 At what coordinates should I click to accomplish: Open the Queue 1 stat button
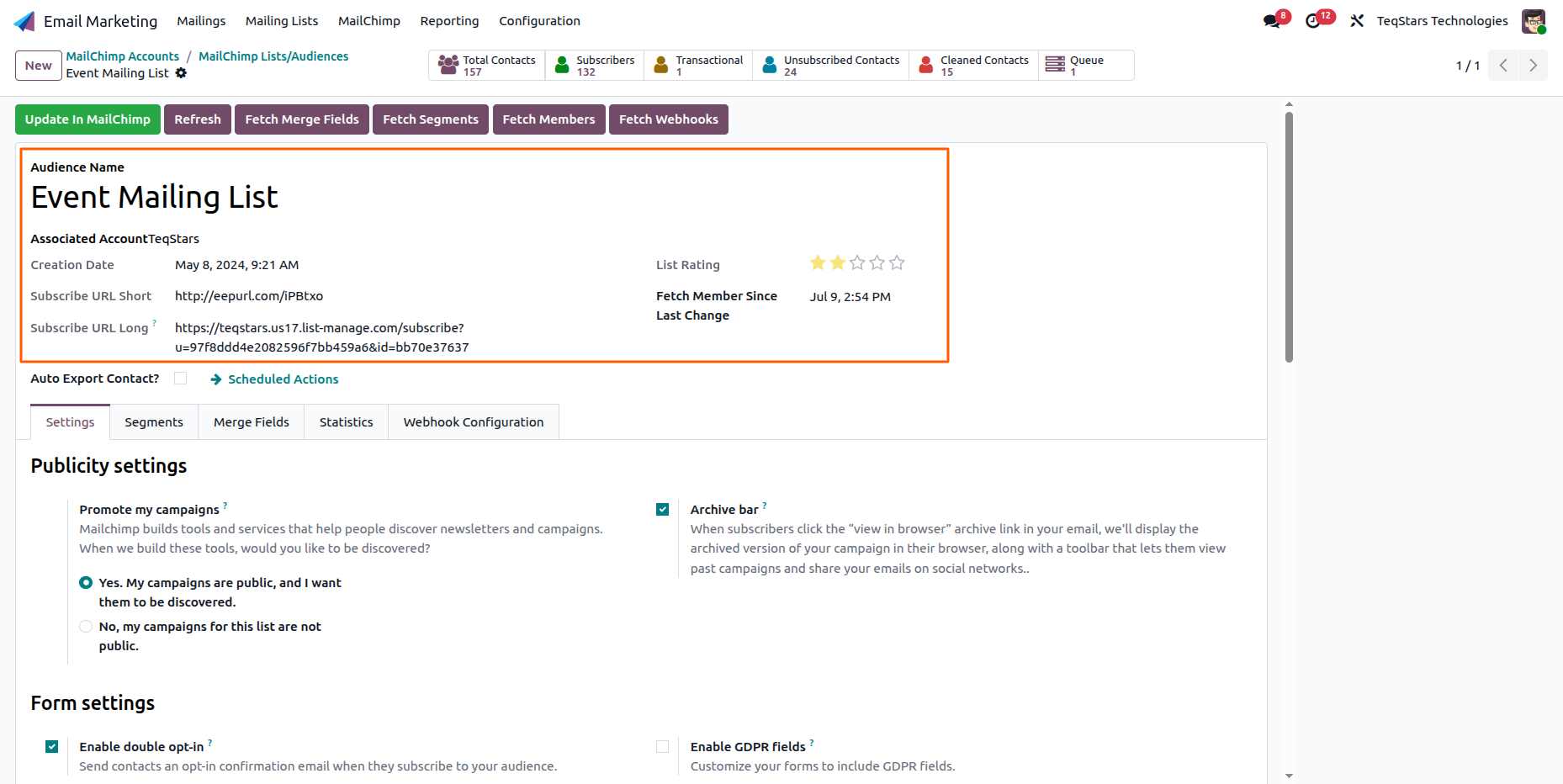[x=1086, y=66]
